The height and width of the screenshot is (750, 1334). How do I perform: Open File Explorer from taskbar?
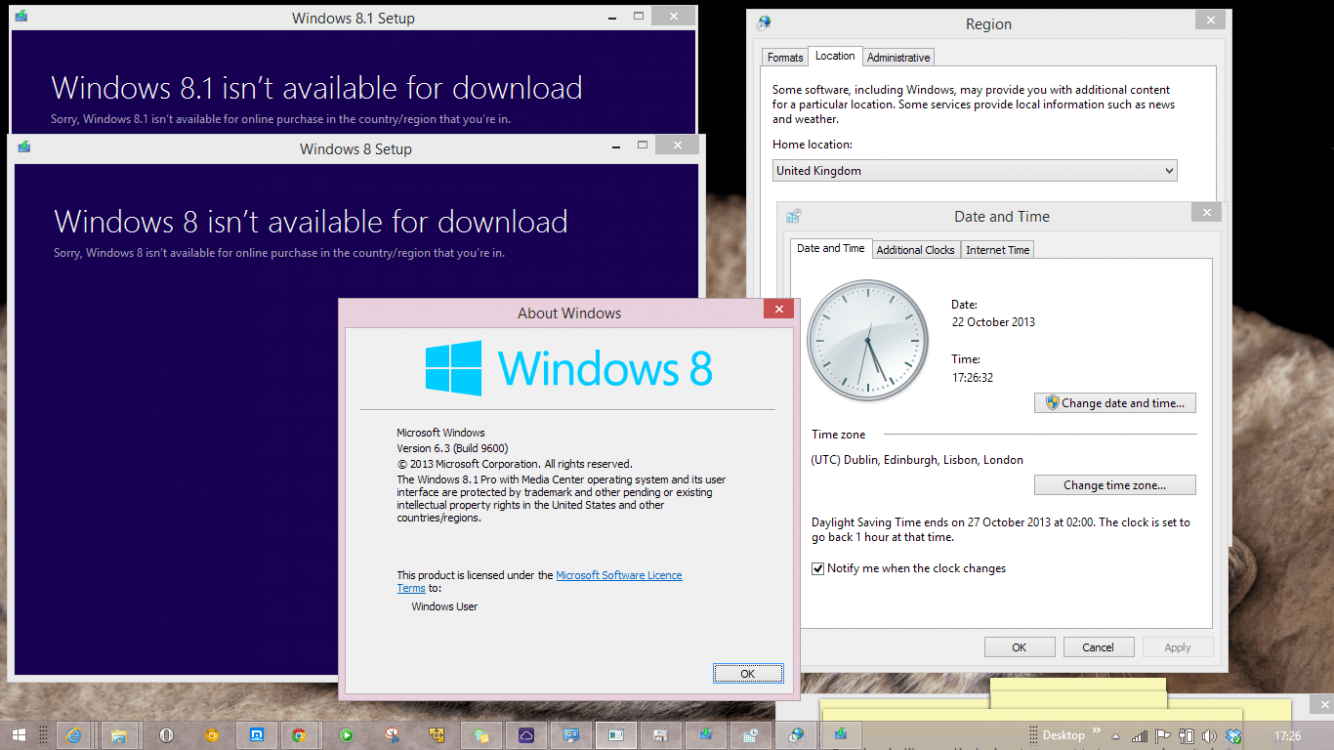(119, 735)
